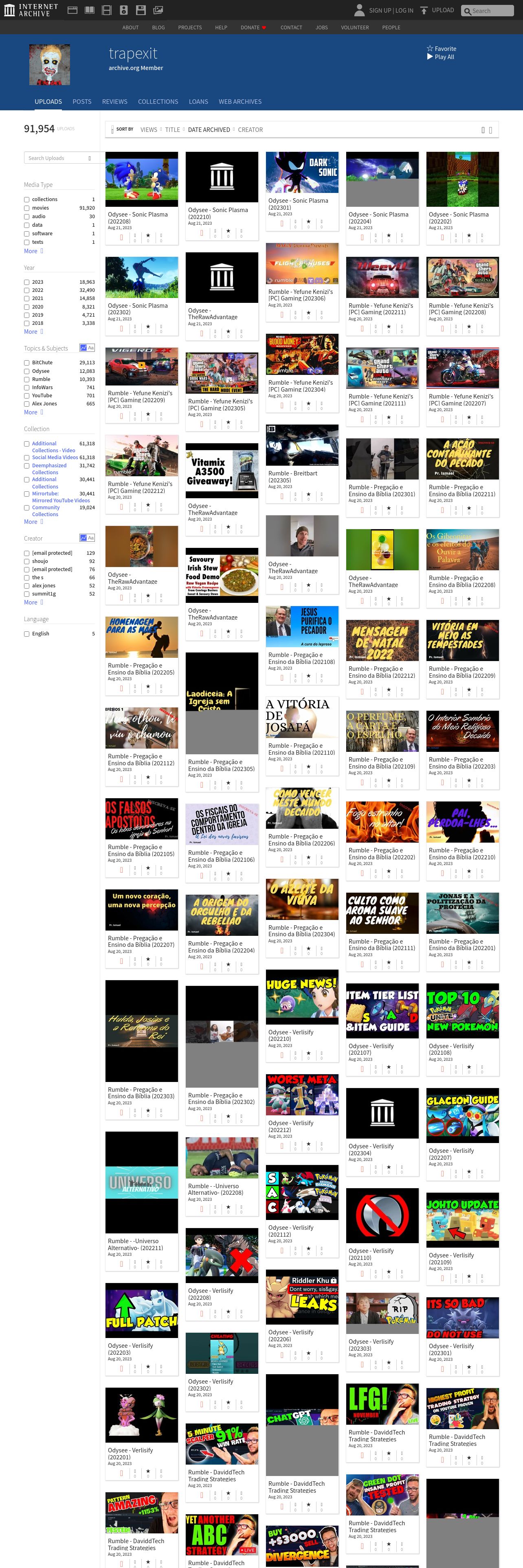This screenshot has height=1568, width=523.
Task: Open the Video film icon in top bar
Action: tap(107, 10)
